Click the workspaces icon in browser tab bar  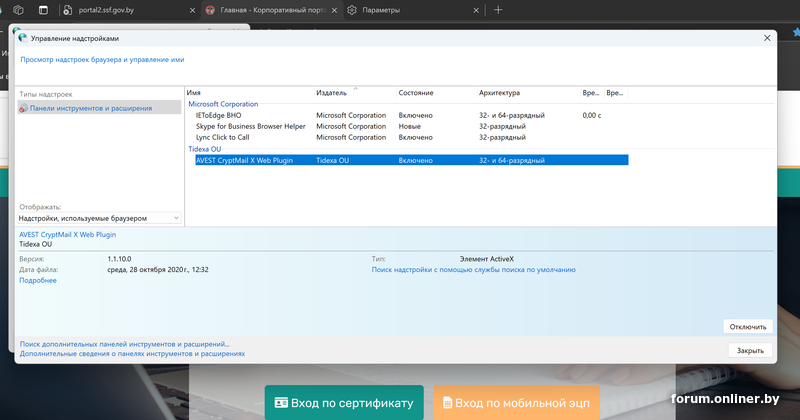(x=18, y=10)
